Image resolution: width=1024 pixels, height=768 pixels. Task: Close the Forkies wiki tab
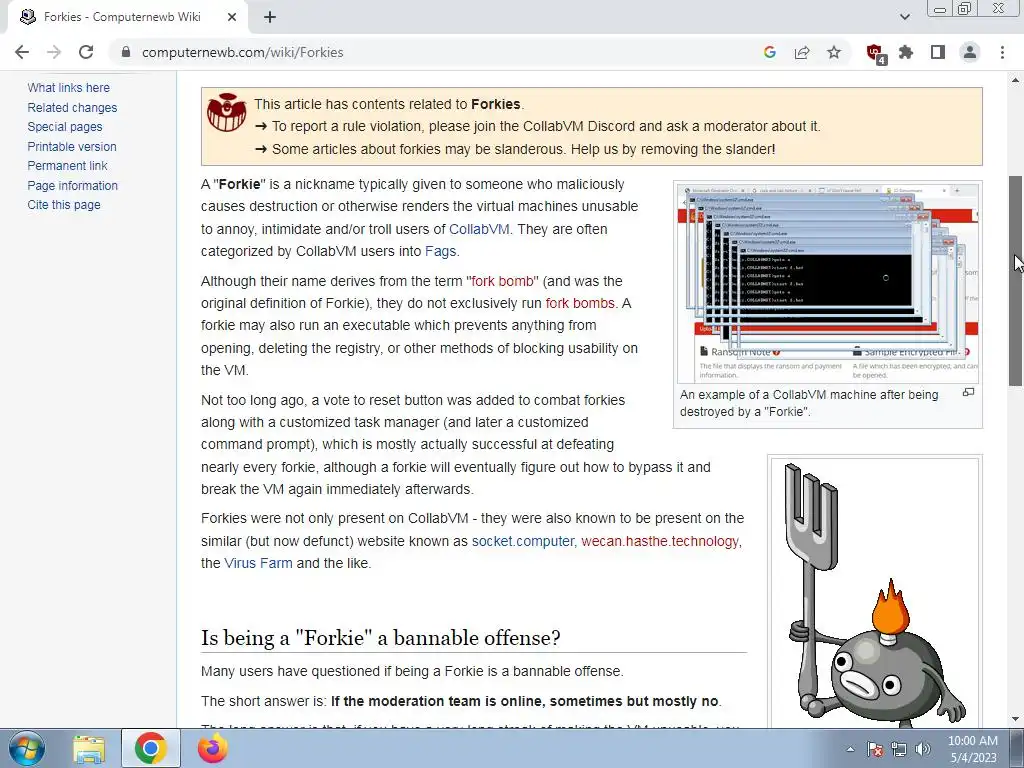click(232, 17)
